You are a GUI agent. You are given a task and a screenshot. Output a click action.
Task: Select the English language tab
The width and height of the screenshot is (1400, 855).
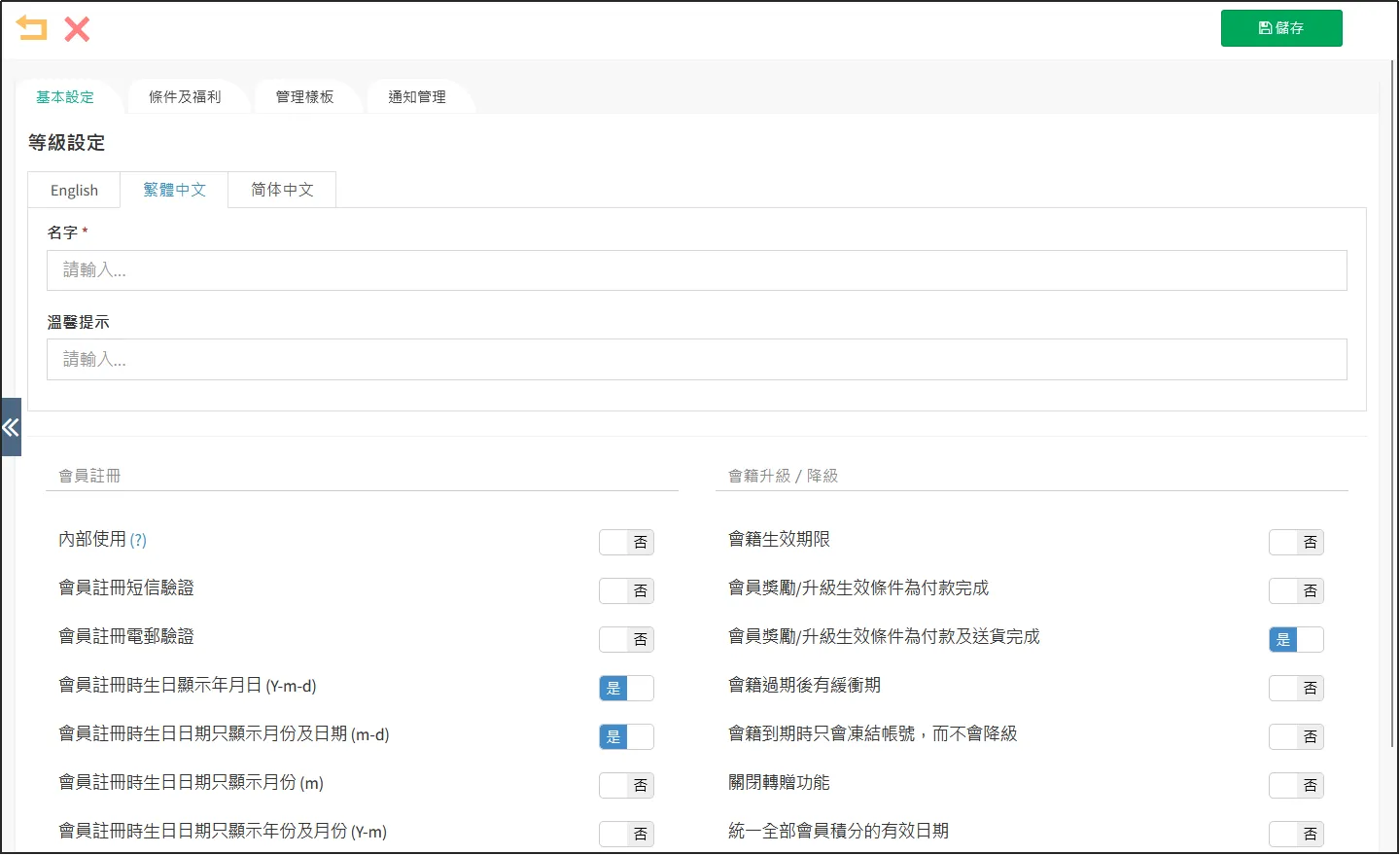[74, 191]
